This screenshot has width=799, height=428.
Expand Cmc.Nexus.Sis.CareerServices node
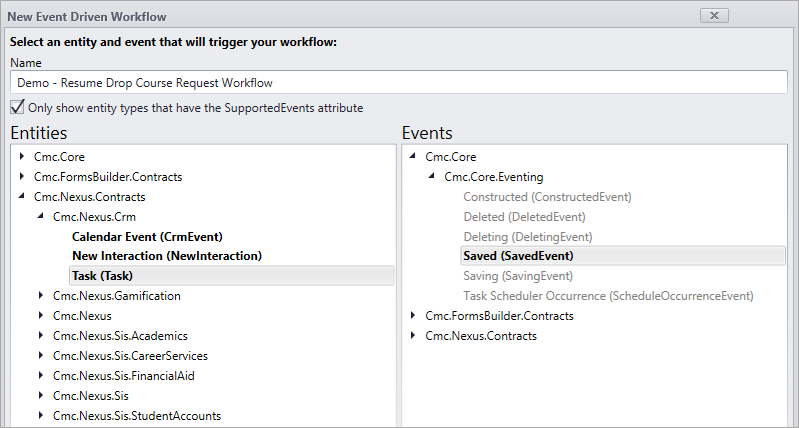tap(41, 356)
